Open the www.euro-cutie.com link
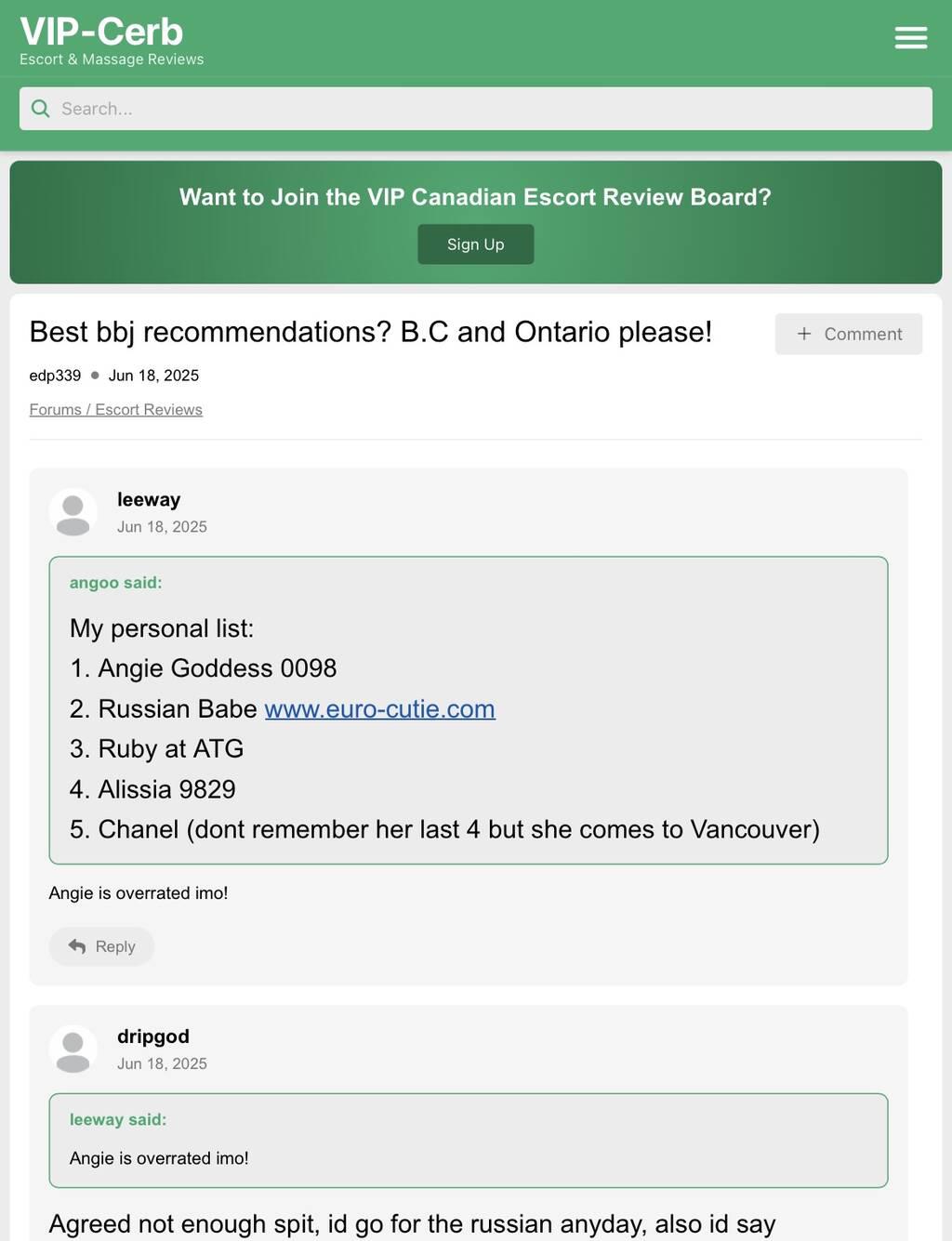Viewport: 952px width, 1241px height. click(x=379, y=708)
